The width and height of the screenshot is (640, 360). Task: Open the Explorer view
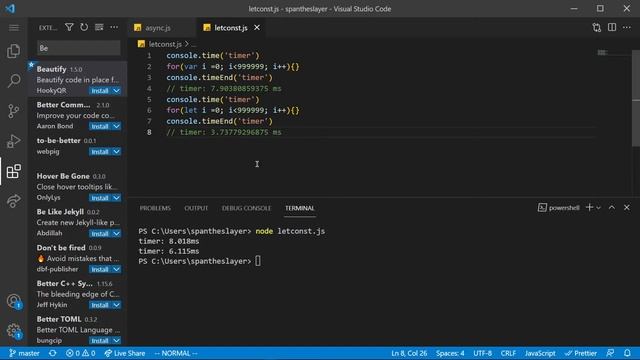click(13, 51)
